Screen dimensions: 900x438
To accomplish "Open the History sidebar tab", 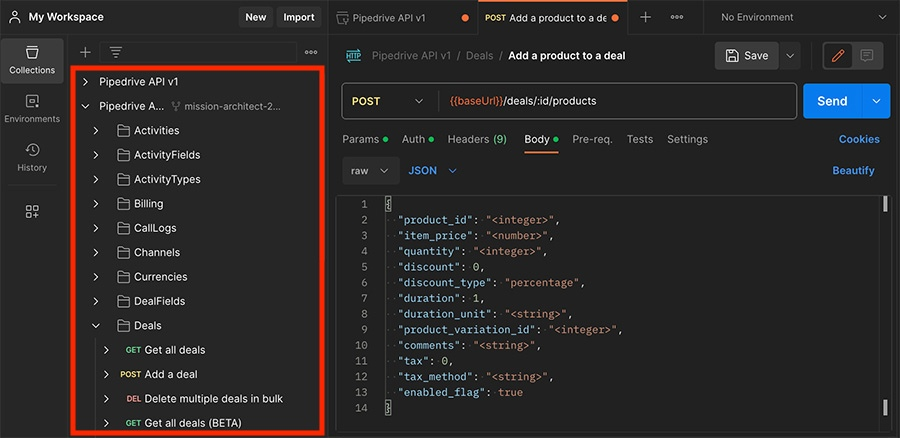I will (x=32, y=158).
